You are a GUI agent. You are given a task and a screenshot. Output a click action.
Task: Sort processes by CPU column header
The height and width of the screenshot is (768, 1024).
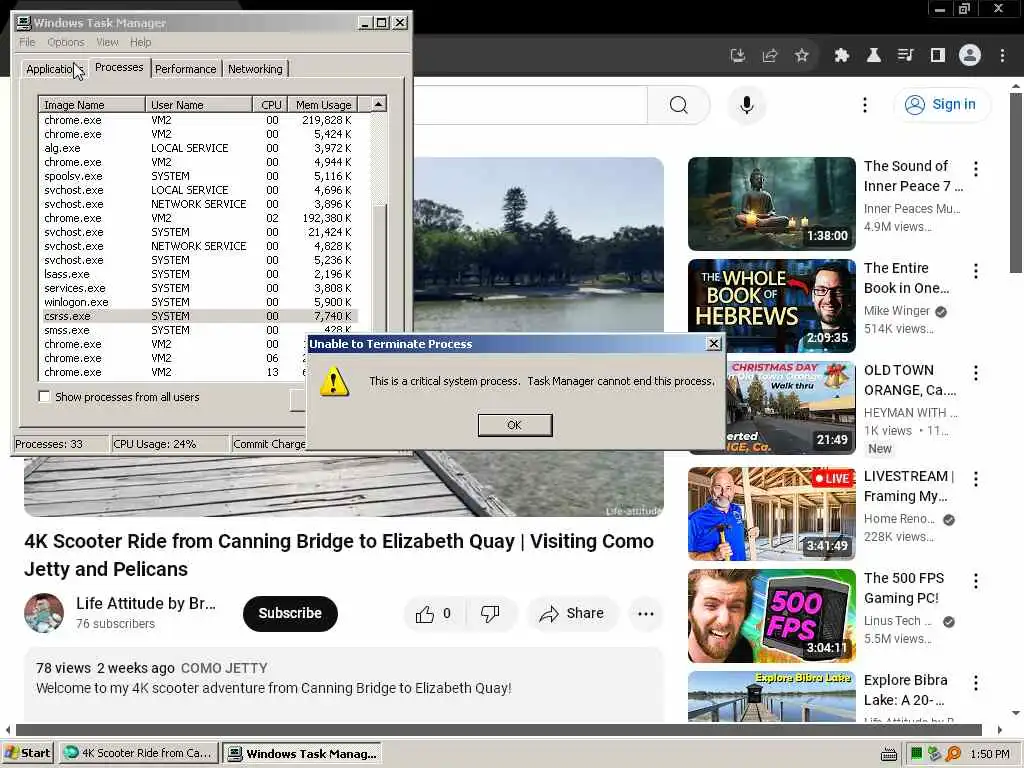[x=271, y=104]
